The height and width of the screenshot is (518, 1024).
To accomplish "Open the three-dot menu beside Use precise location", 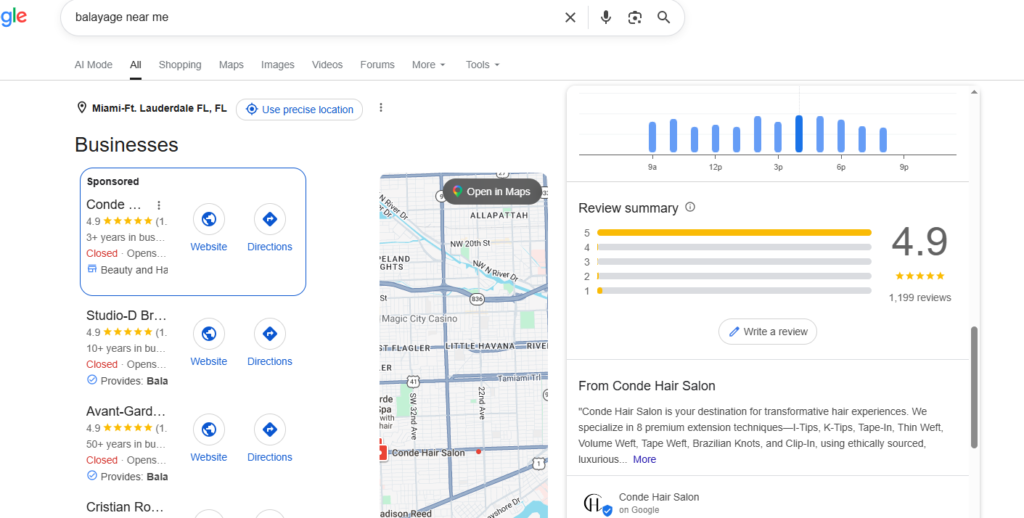I will 381,108.
